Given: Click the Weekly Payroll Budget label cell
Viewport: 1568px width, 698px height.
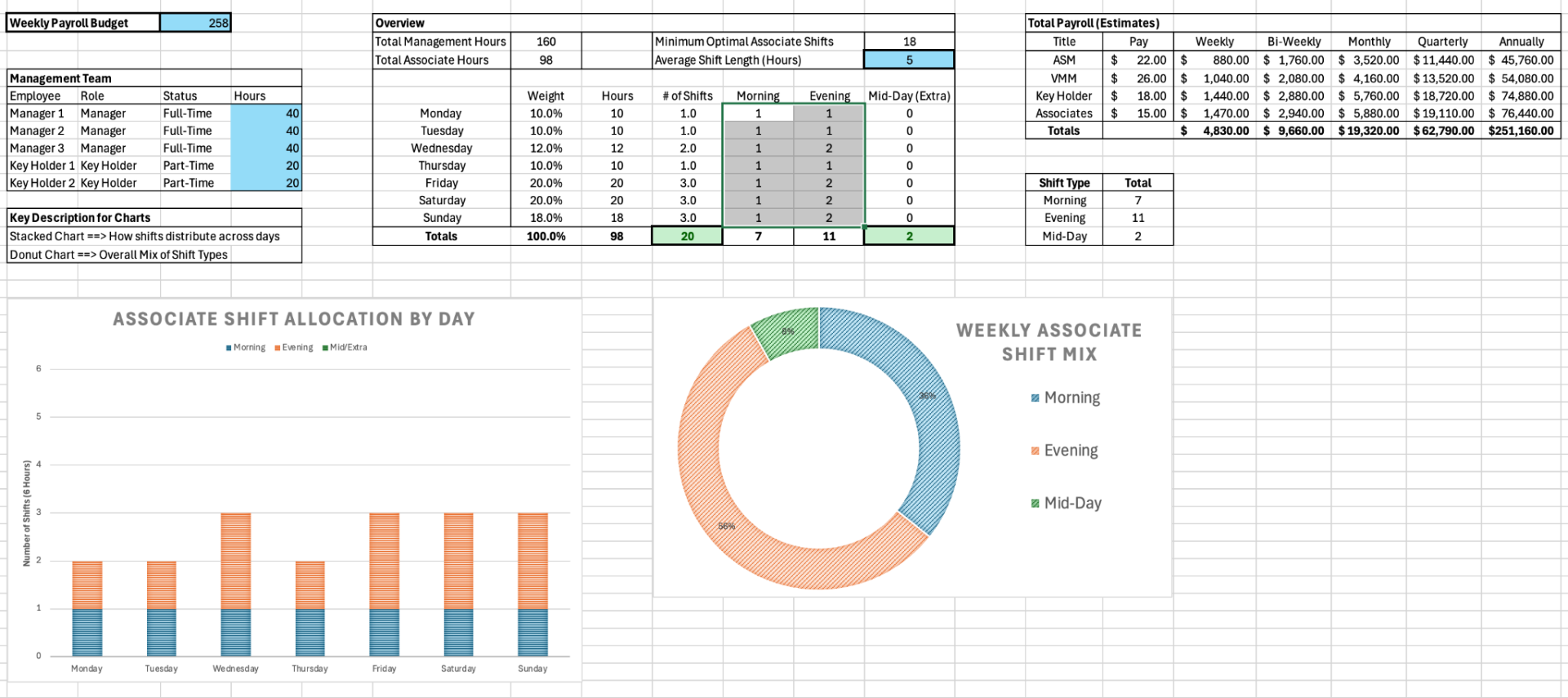Looking at the screenshot, I should tap(82, 23).
